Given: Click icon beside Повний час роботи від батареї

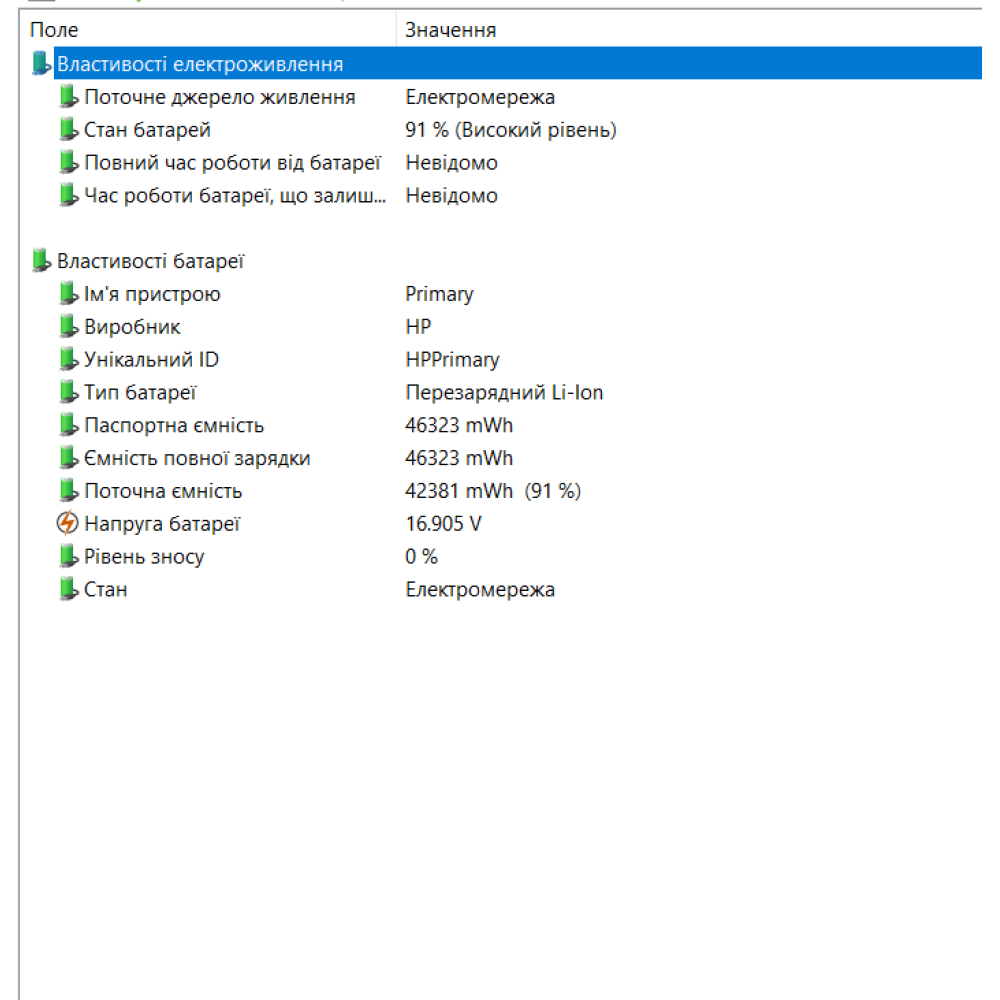Looking at the screenshot, I should coord(68,162).
